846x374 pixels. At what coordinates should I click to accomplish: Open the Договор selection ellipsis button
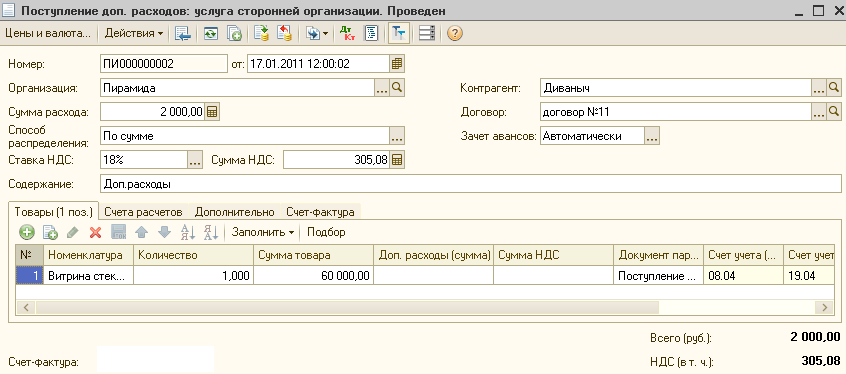pyautogui.click(x=819, y=112)
